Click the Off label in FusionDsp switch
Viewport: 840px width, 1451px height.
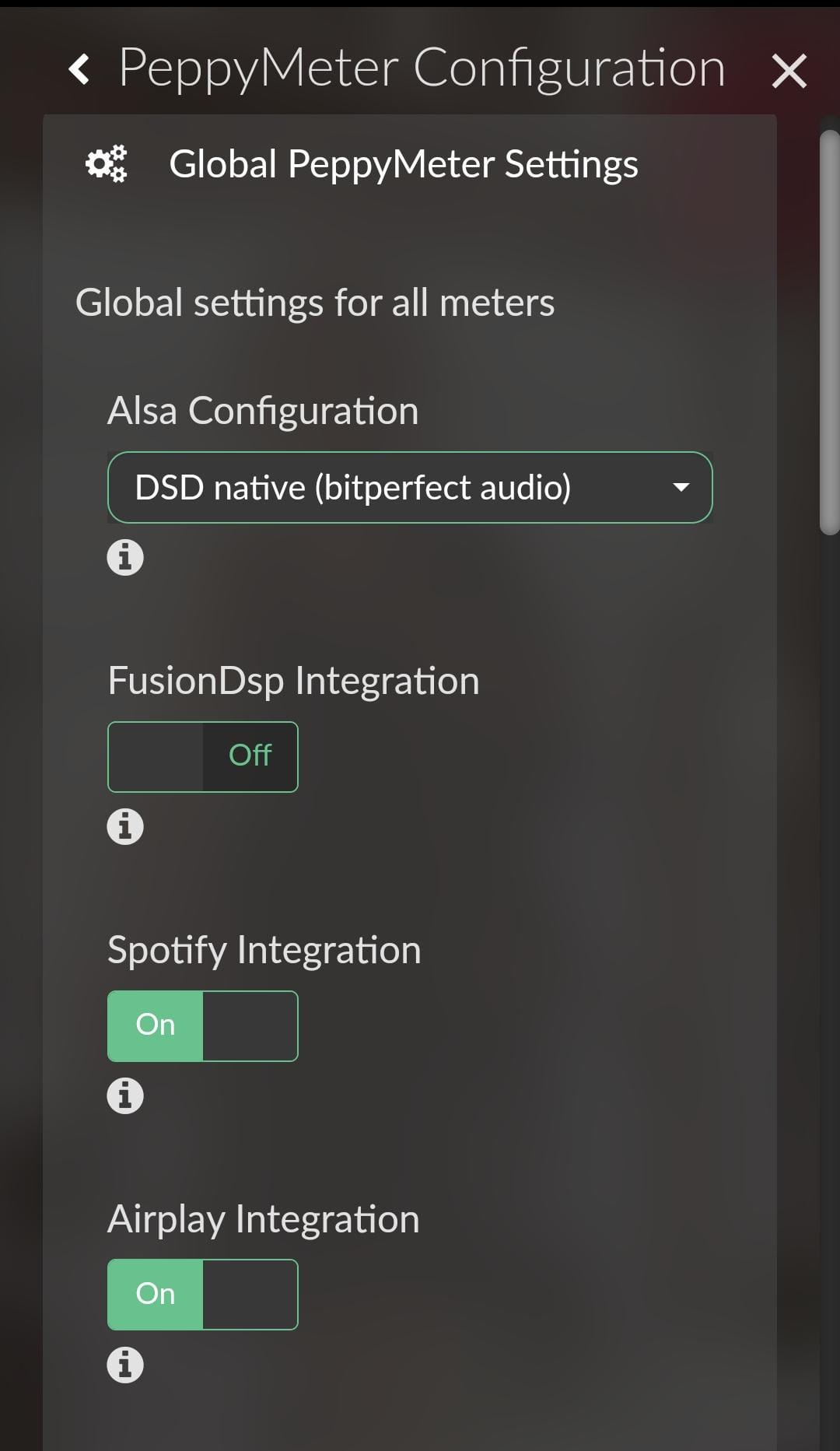click(x=250, y=755)
